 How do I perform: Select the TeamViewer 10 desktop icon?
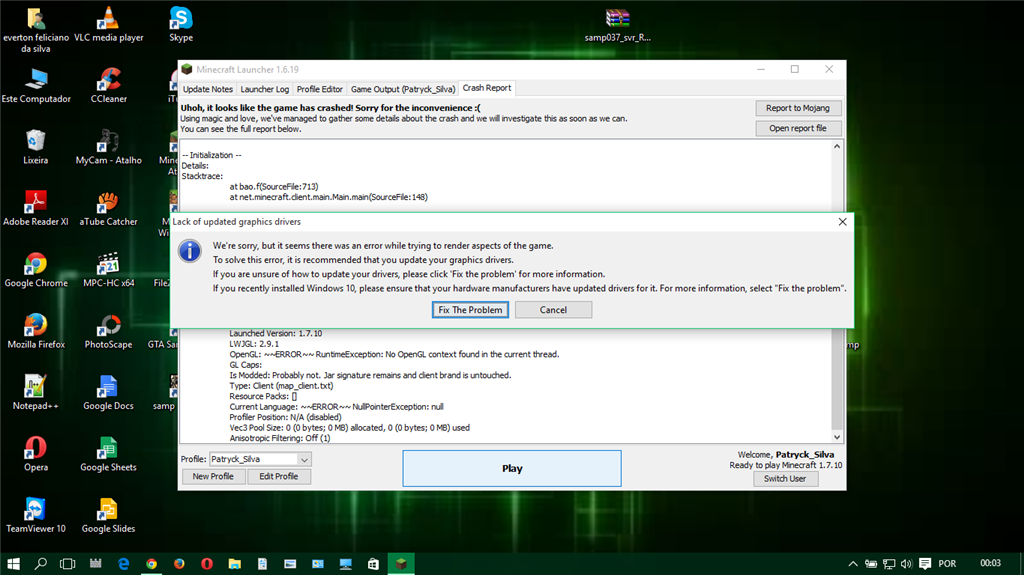tap(36, 516)
